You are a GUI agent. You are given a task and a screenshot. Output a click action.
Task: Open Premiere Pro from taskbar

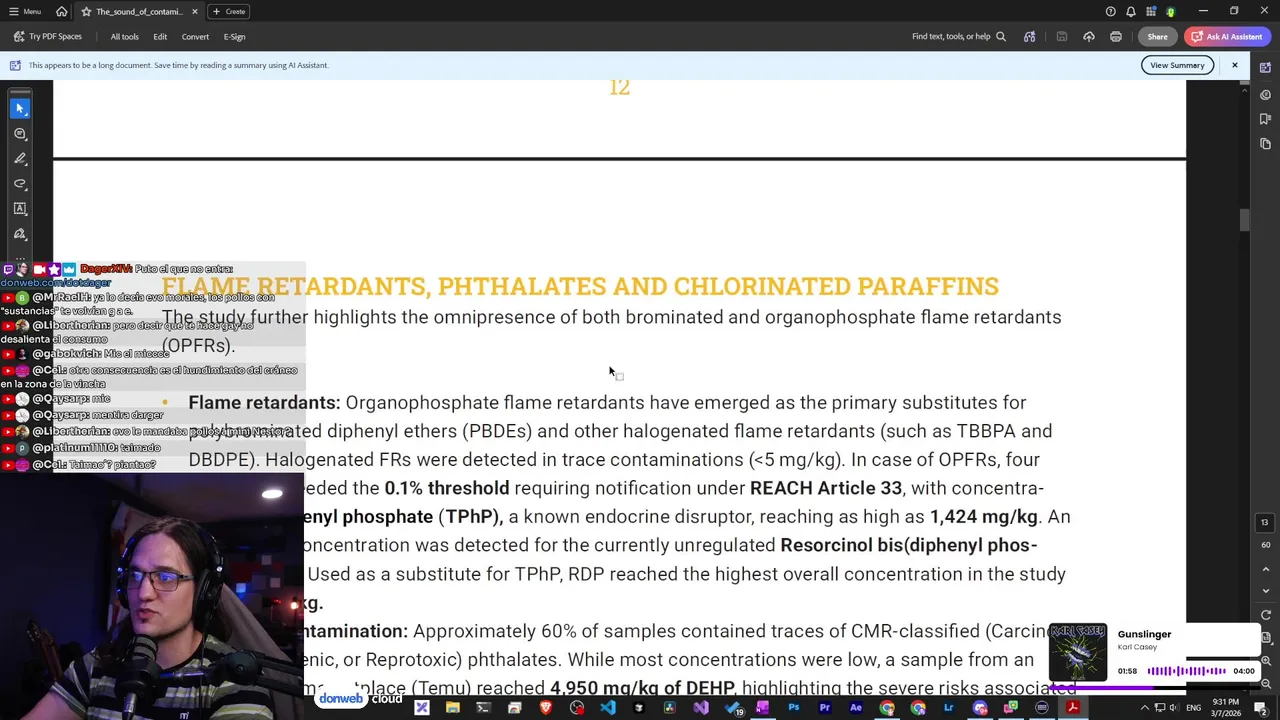pos(824,708)
